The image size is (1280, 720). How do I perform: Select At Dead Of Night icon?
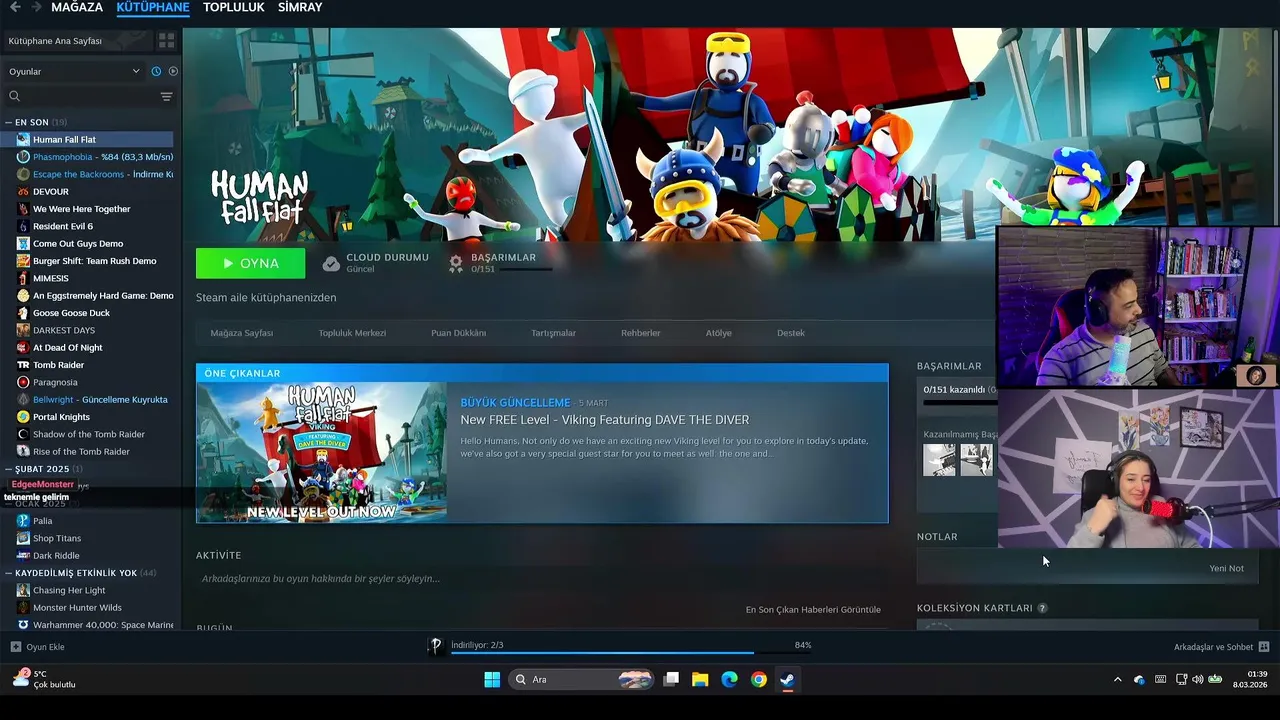point(23,348)
